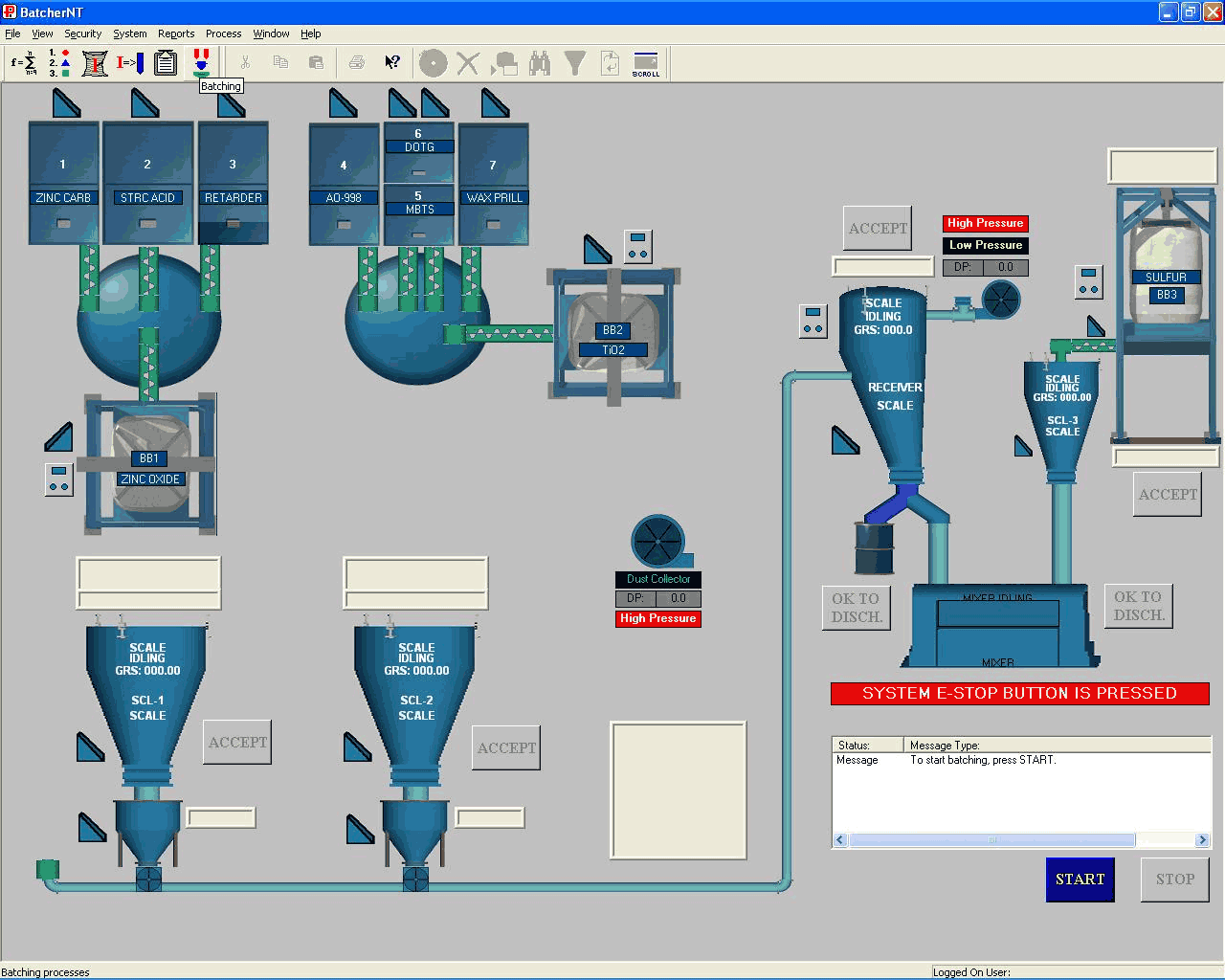This screenshot has width=1225, height=980.
Task: Click the control panel icon left of SULFUR BB3
Action: (1089, 281)
